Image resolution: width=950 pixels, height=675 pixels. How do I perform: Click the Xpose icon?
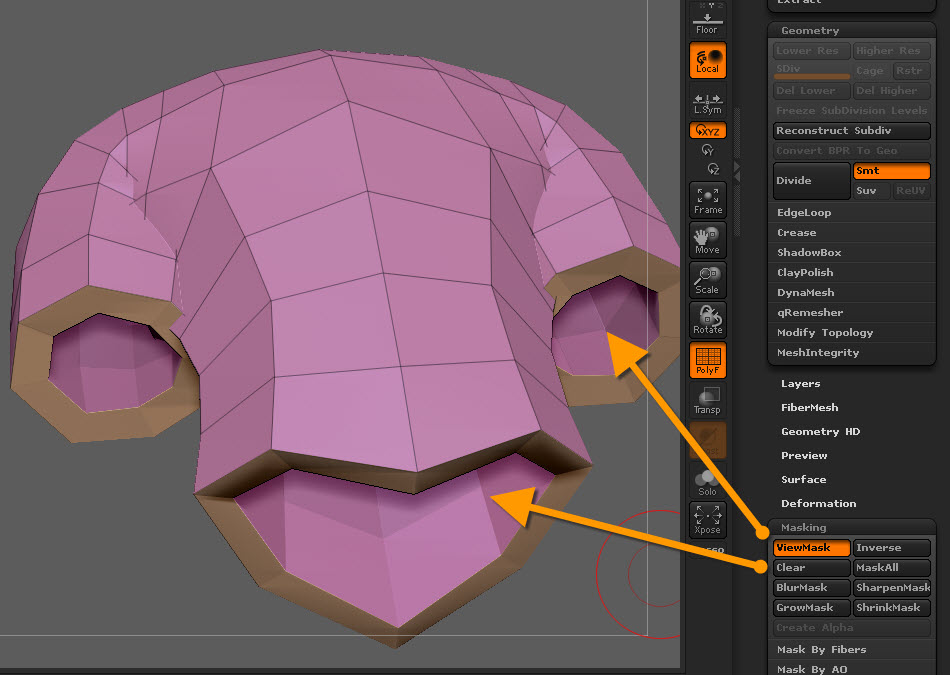tap(707, 519)
